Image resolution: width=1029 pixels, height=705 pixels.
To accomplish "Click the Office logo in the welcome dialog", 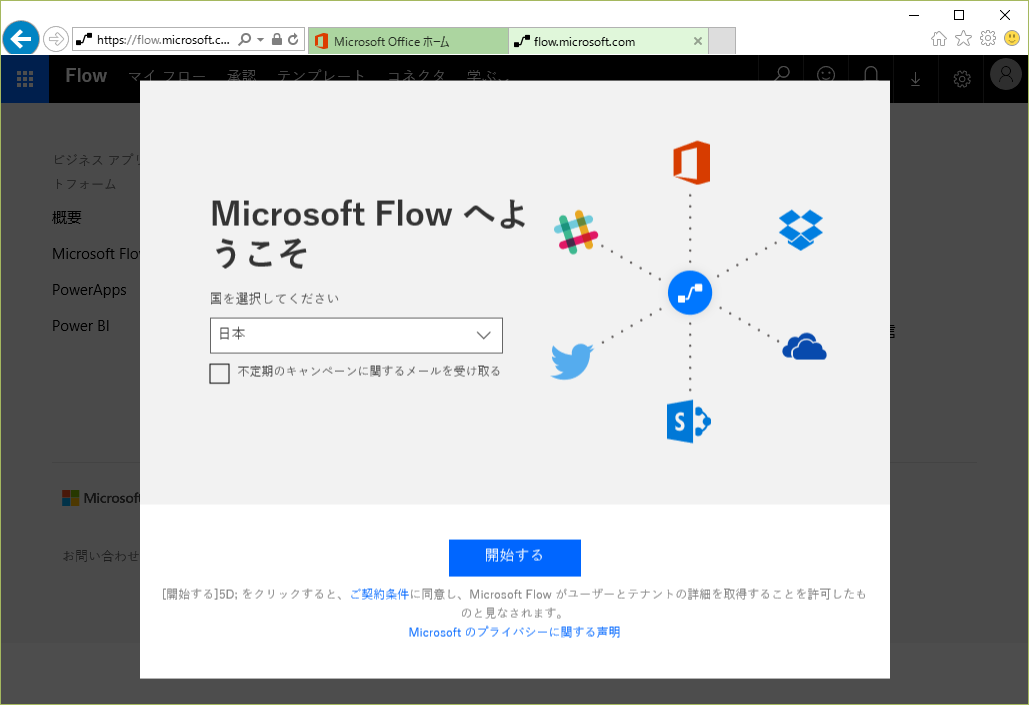I will point(691,162).
